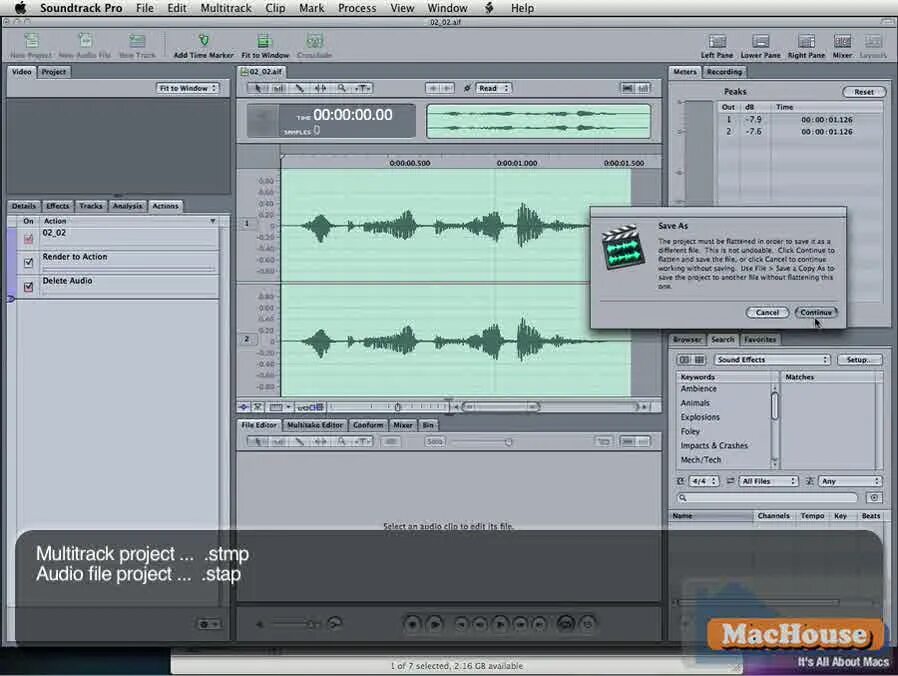Open the Fit to Window video zoom dropdown
This screenshot has width=898, height=676.
point(187,88)
